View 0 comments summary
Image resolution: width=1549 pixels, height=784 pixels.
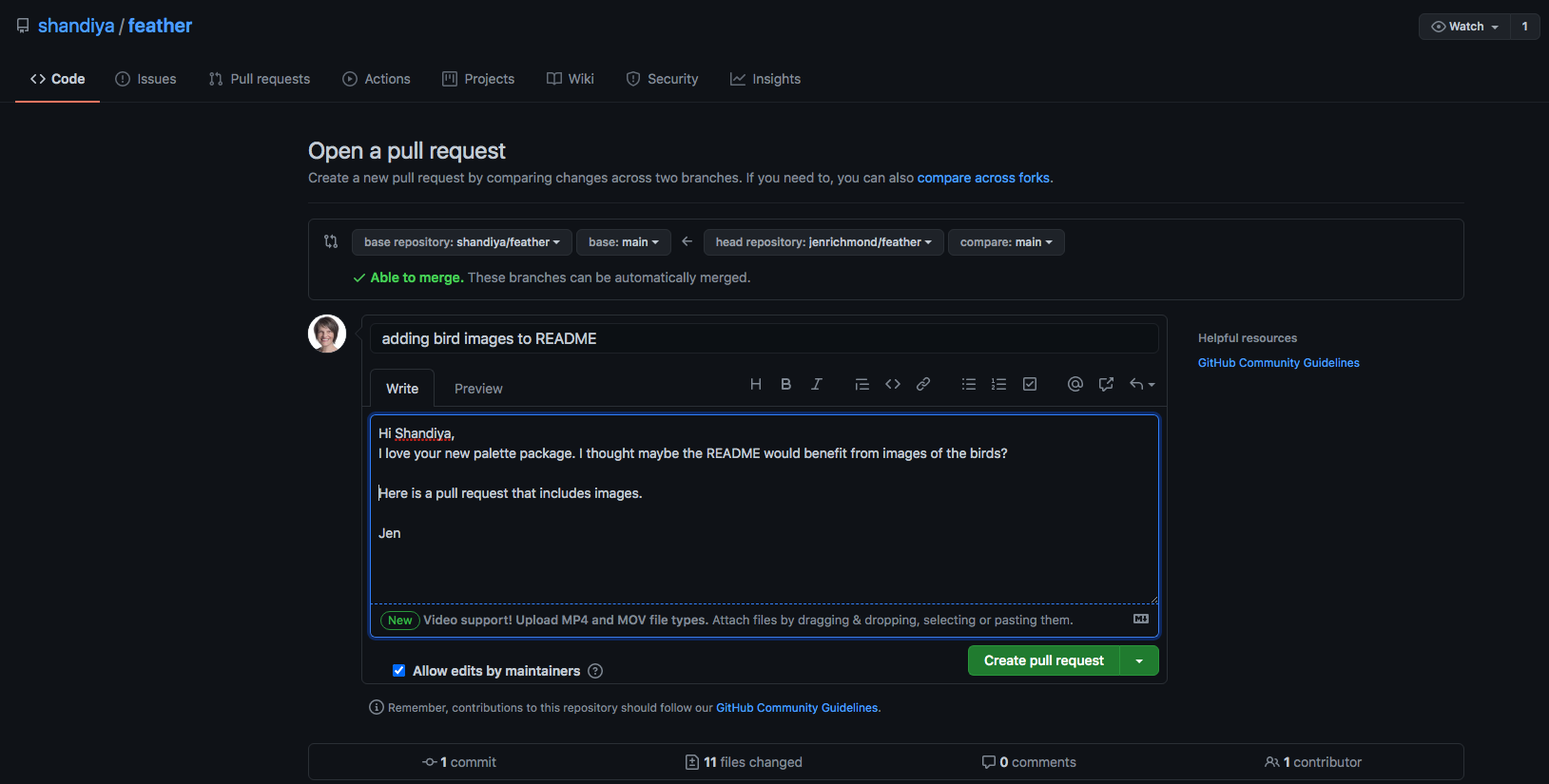coord(1030,762)
